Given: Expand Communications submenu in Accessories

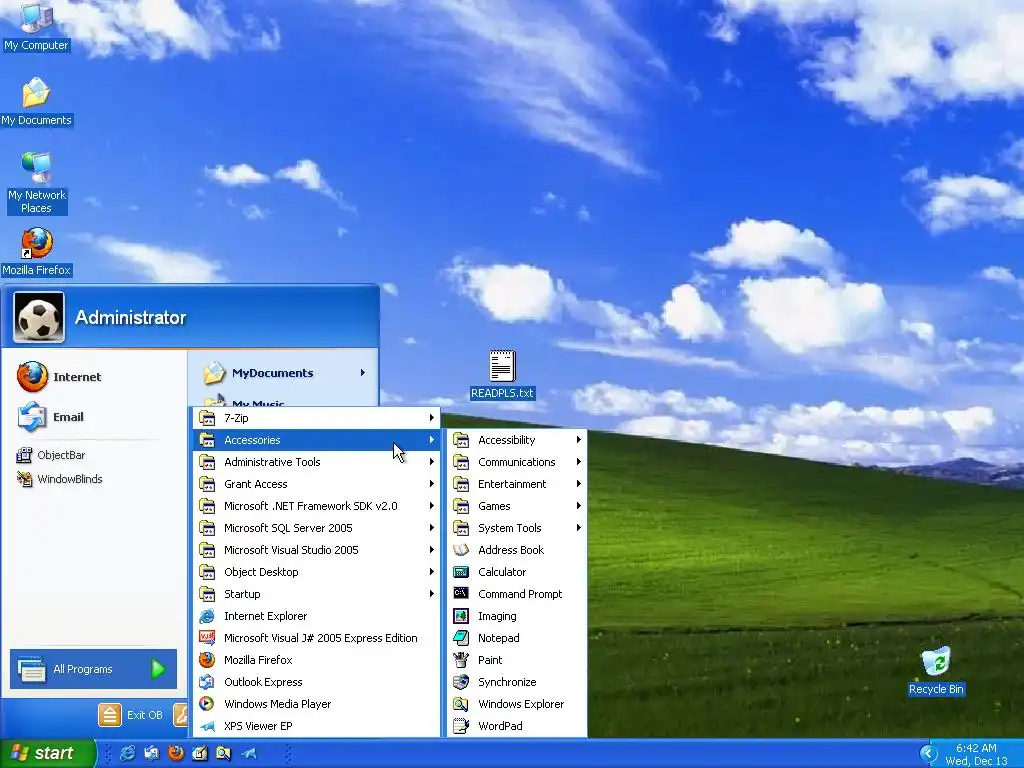Looking at the screenshot, I should click(517, 462).
